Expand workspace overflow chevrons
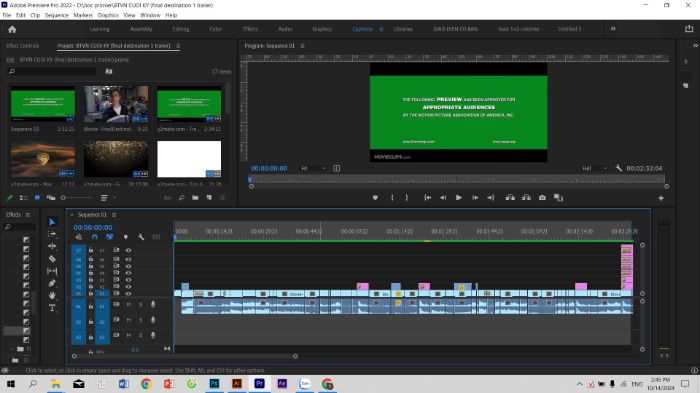700x393 pixels. 613,29
